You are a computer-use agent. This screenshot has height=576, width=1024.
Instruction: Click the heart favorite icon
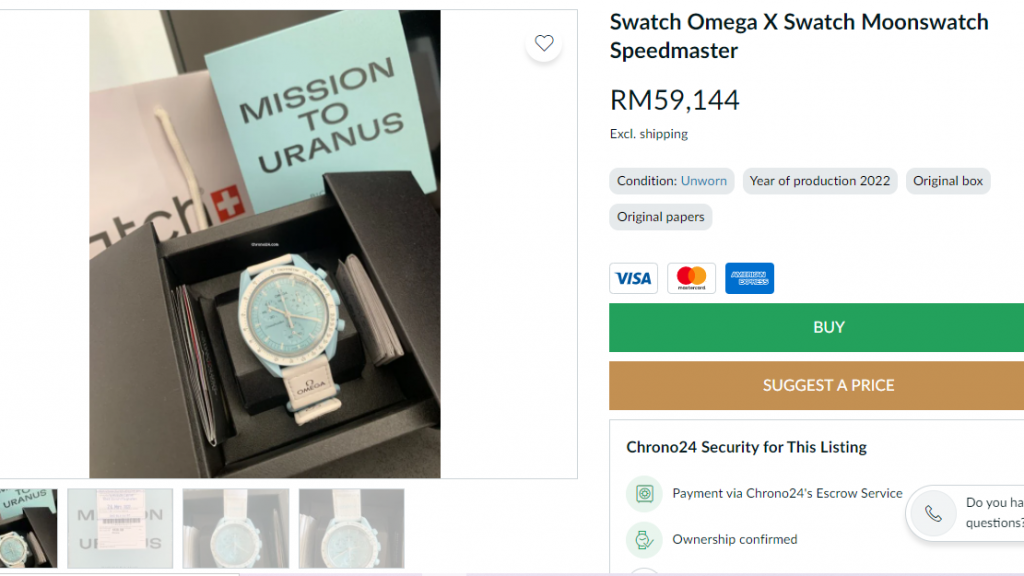(x=544, y=43)
